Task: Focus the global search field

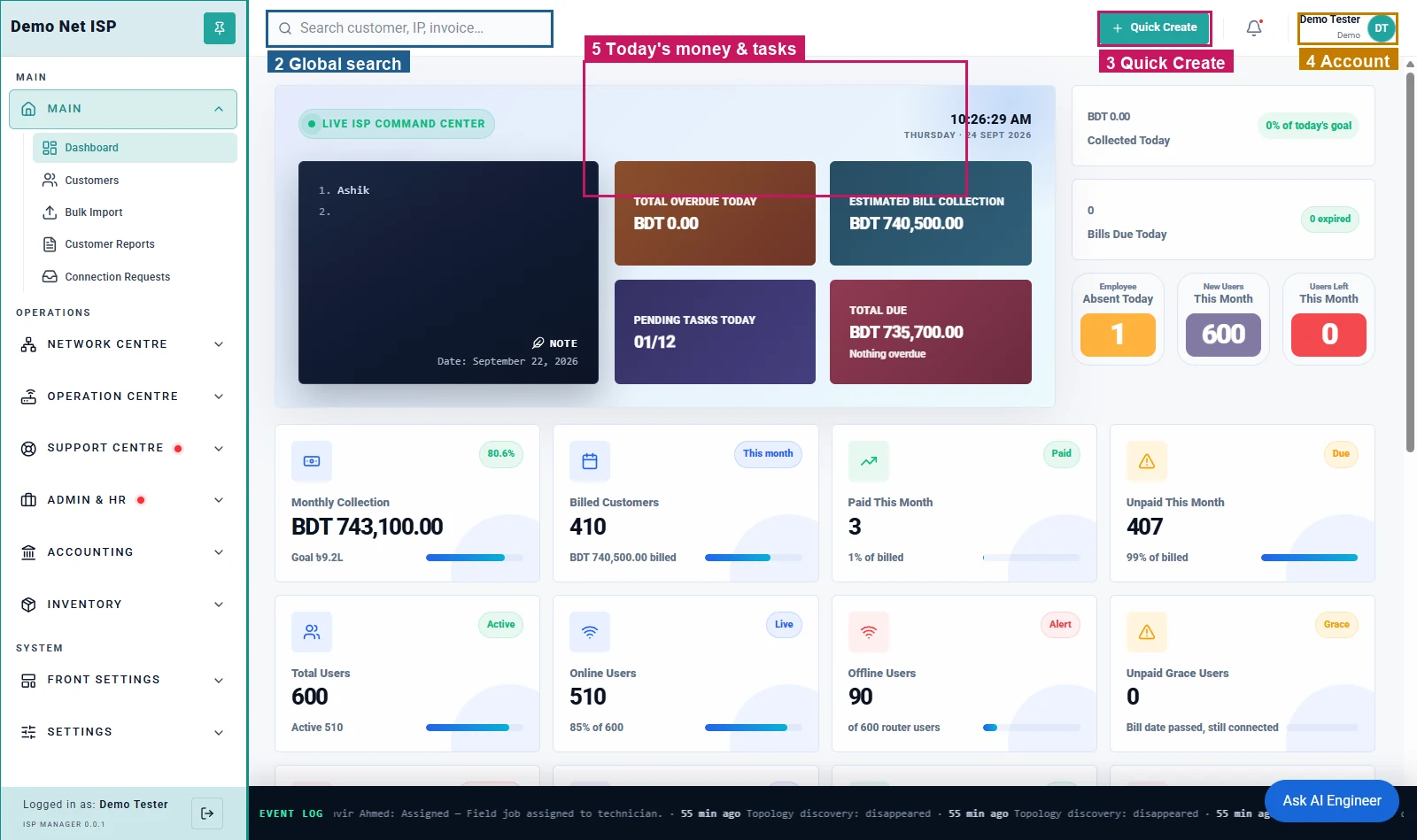Action: [409, 28]
